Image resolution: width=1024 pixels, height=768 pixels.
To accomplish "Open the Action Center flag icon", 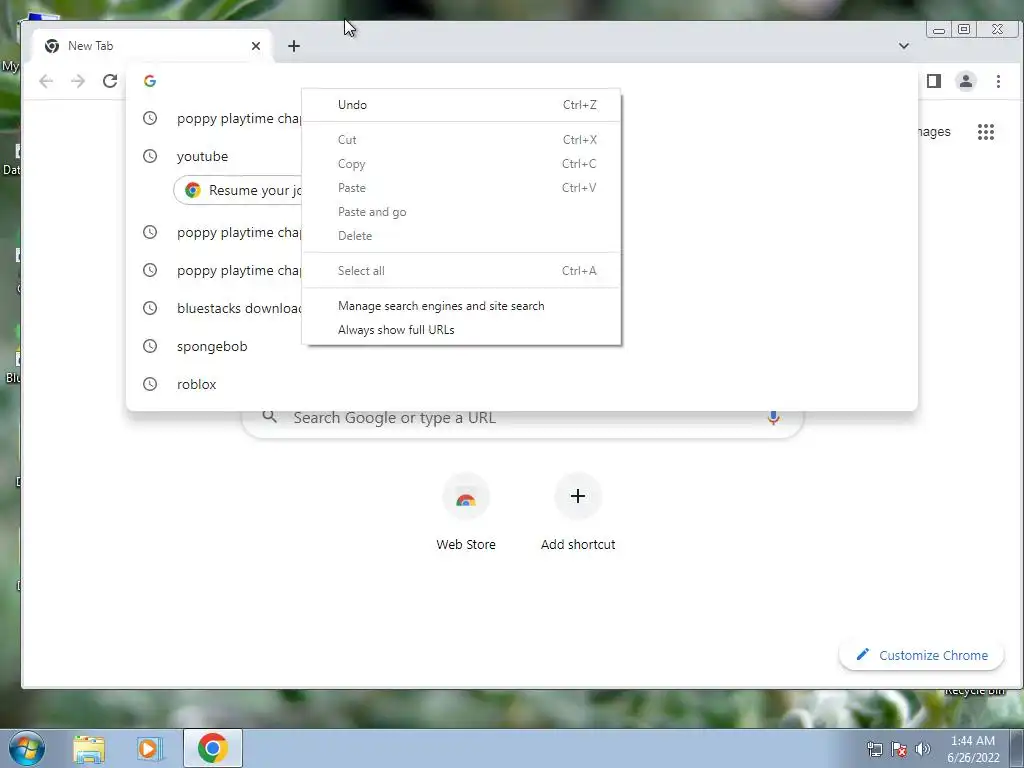I will [899, 749].
